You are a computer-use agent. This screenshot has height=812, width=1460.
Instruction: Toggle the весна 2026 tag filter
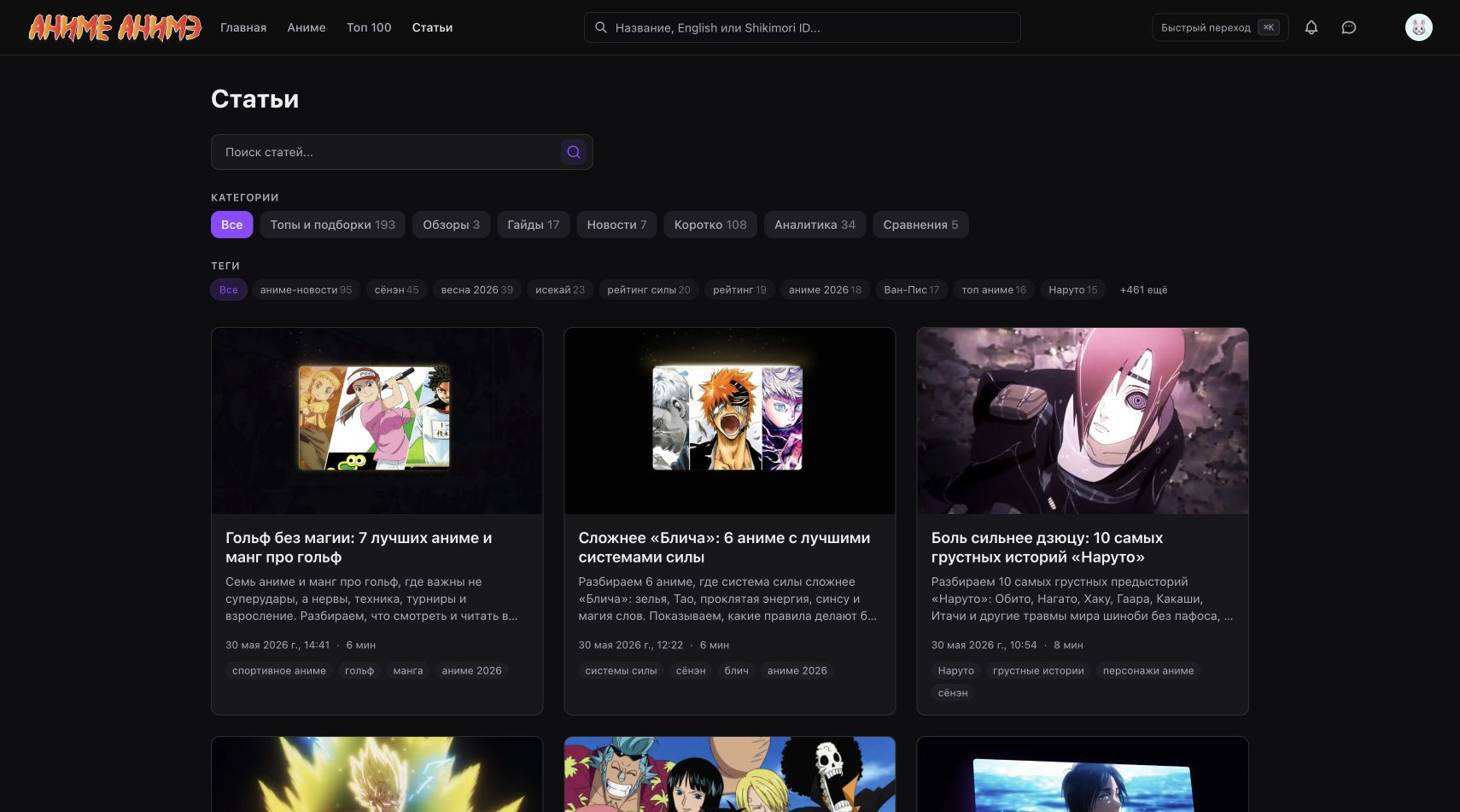[x=477, y=289]
